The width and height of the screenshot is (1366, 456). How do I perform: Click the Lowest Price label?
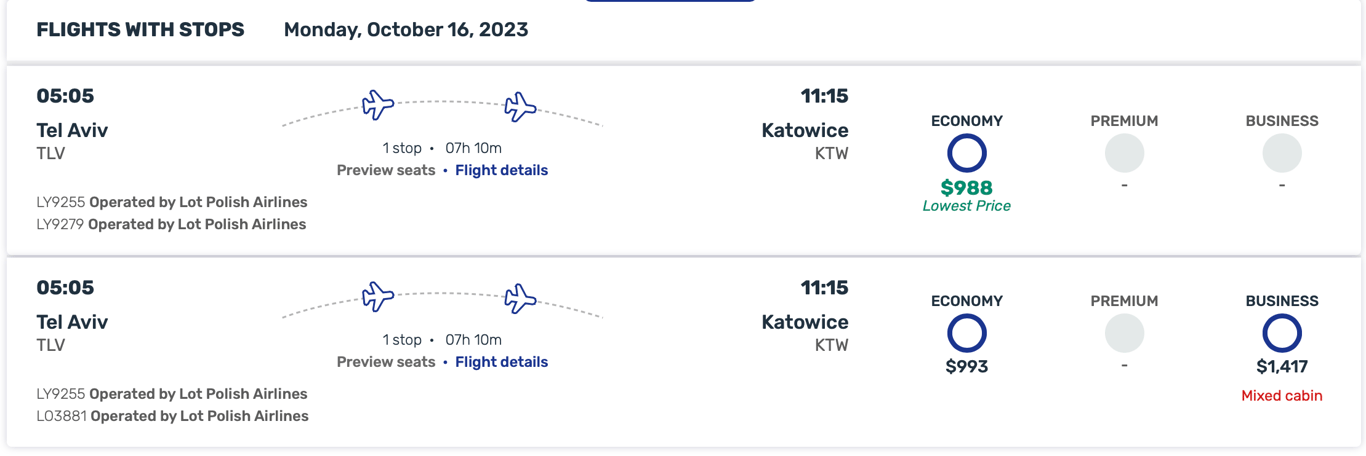966,206
